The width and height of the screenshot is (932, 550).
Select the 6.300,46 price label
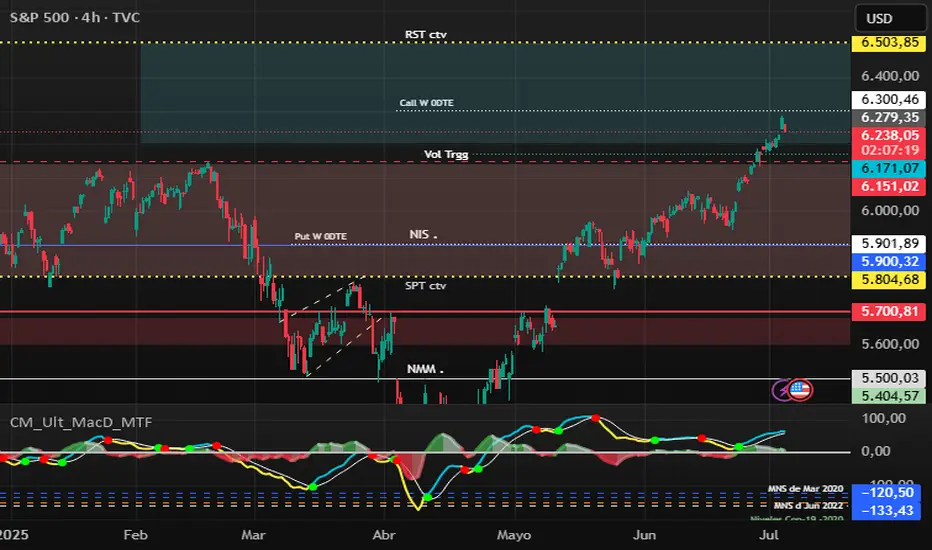(890, 99)
